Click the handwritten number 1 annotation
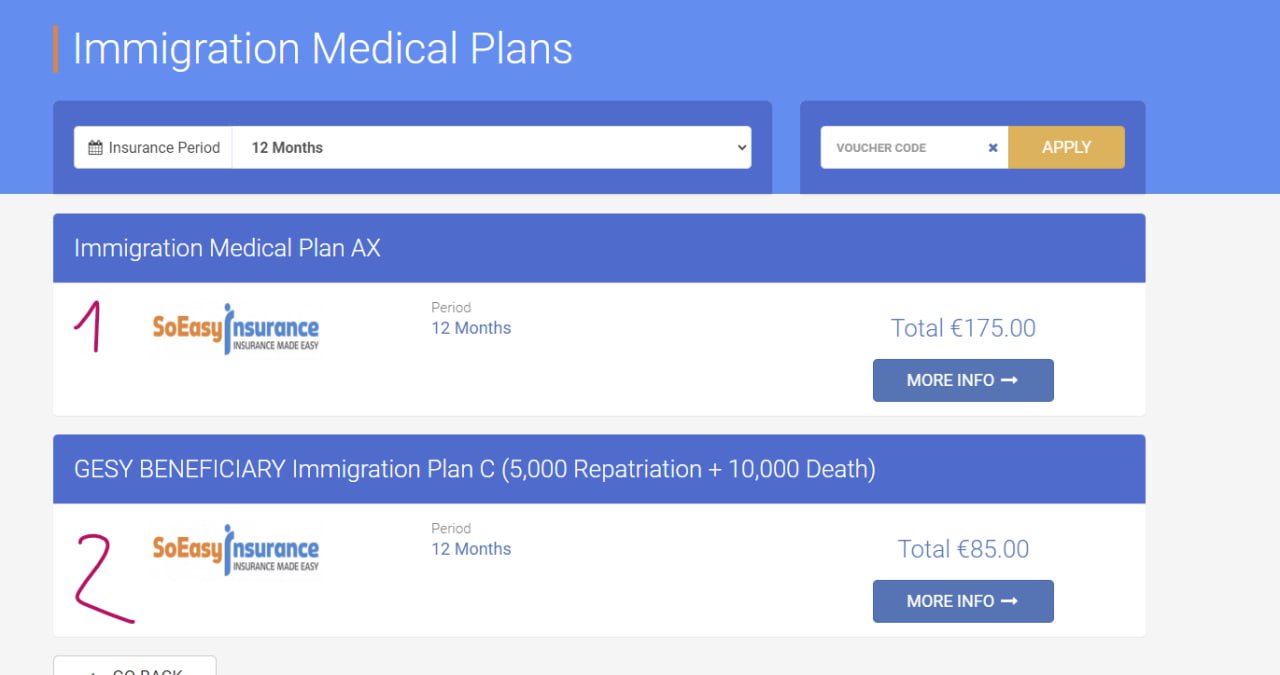Image resolution: width=1280 pixels, height=675 pixels. 90,326
